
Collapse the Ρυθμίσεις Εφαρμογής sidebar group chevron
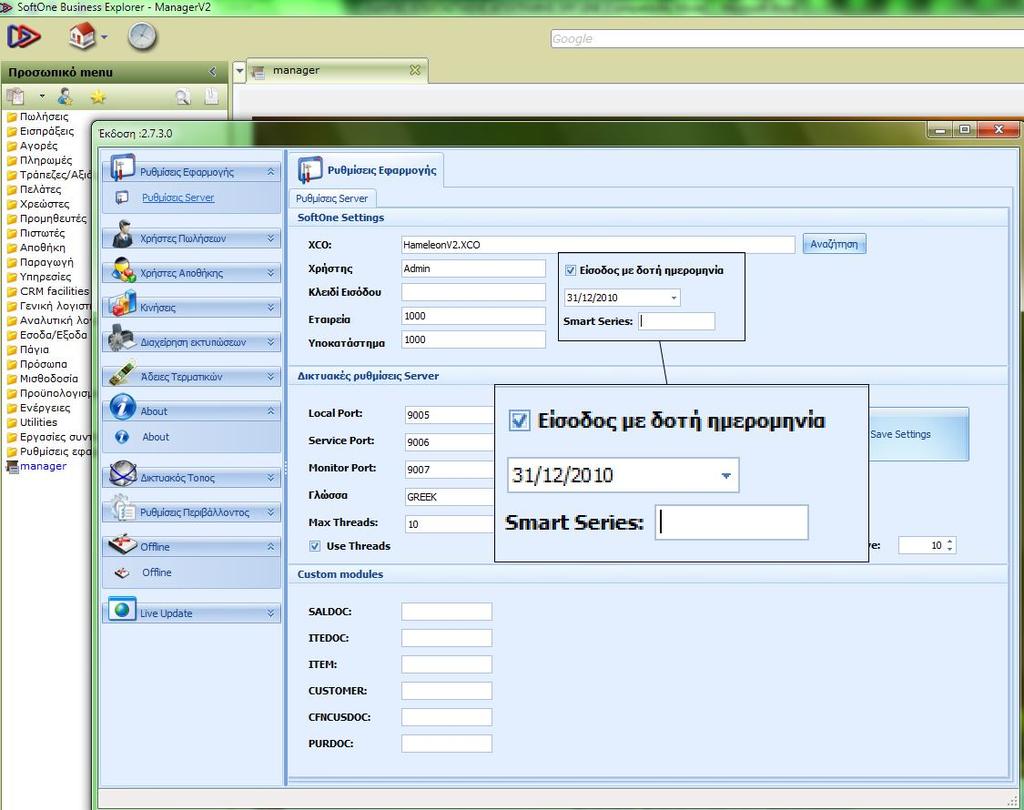[271, 172]
